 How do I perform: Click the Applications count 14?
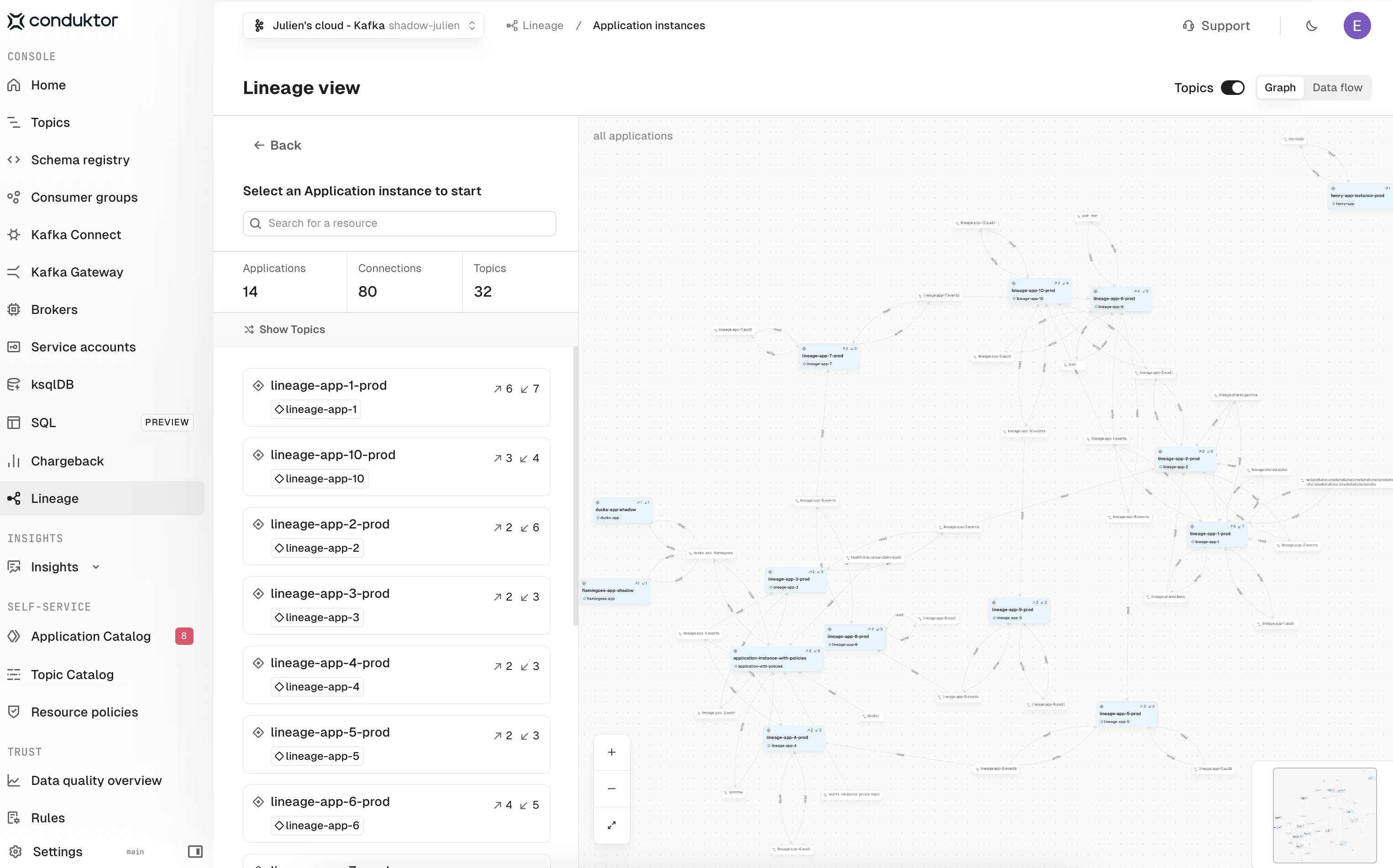[x=251, y=292]
